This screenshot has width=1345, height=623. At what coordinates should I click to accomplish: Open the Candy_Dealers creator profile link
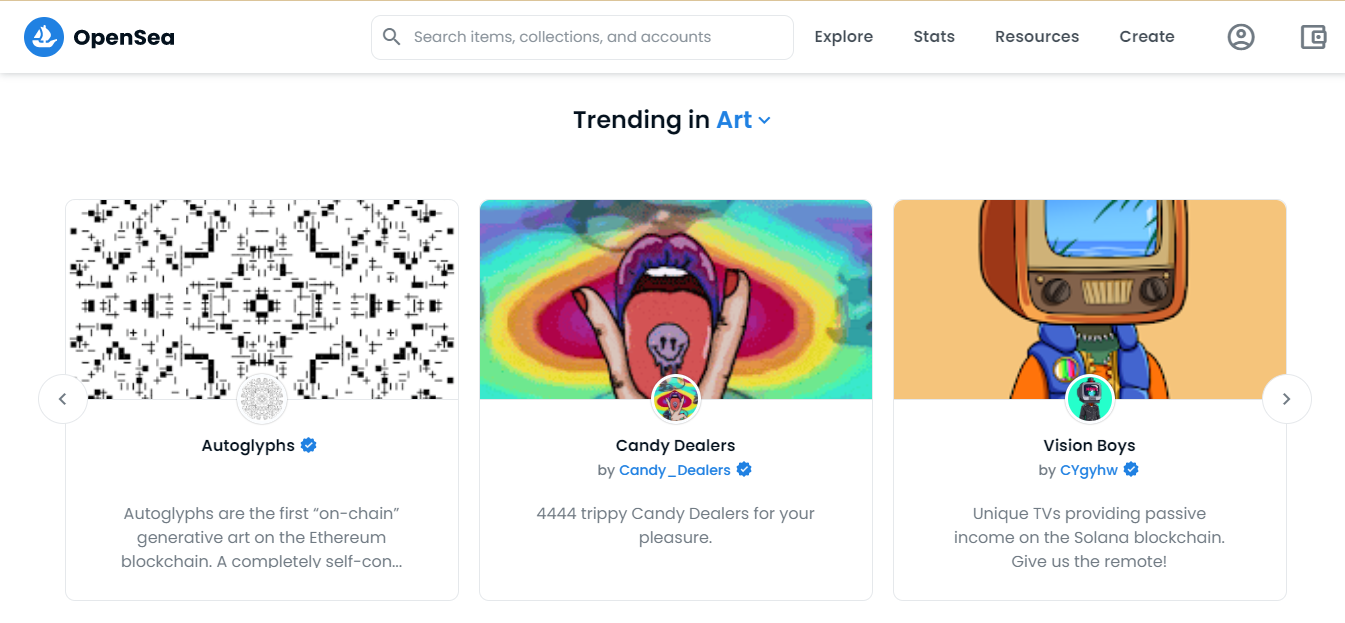click(x=674, y=470)
